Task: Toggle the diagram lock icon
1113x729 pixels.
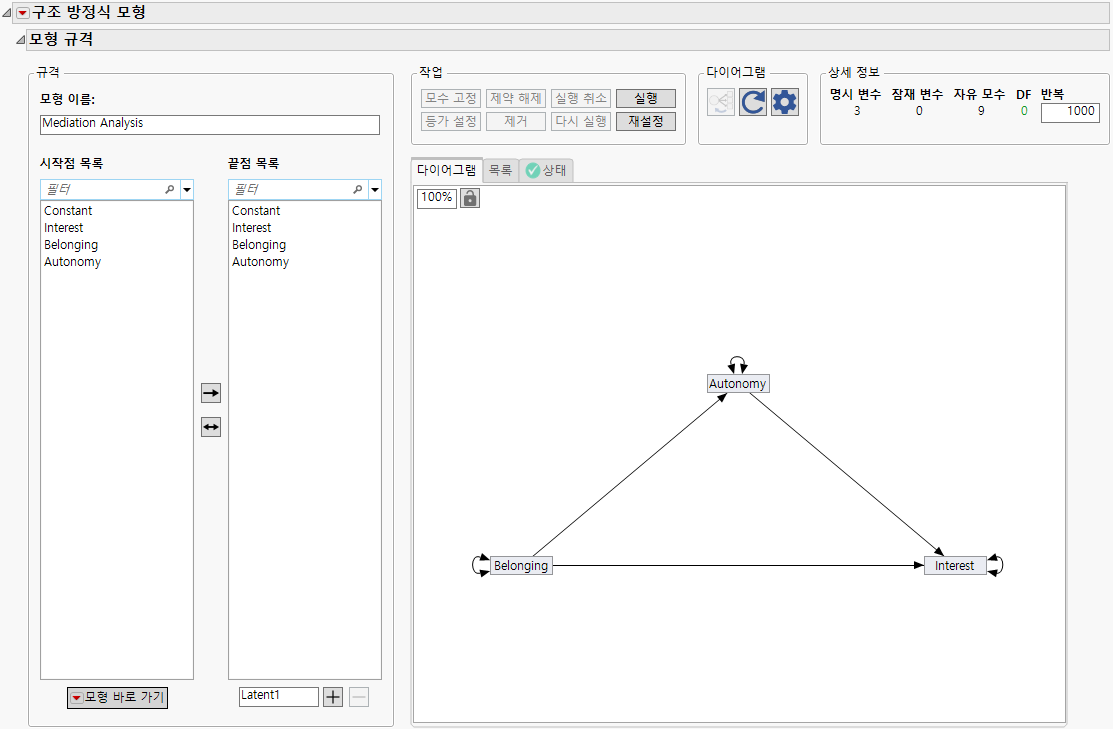Action: coord(469,199)
